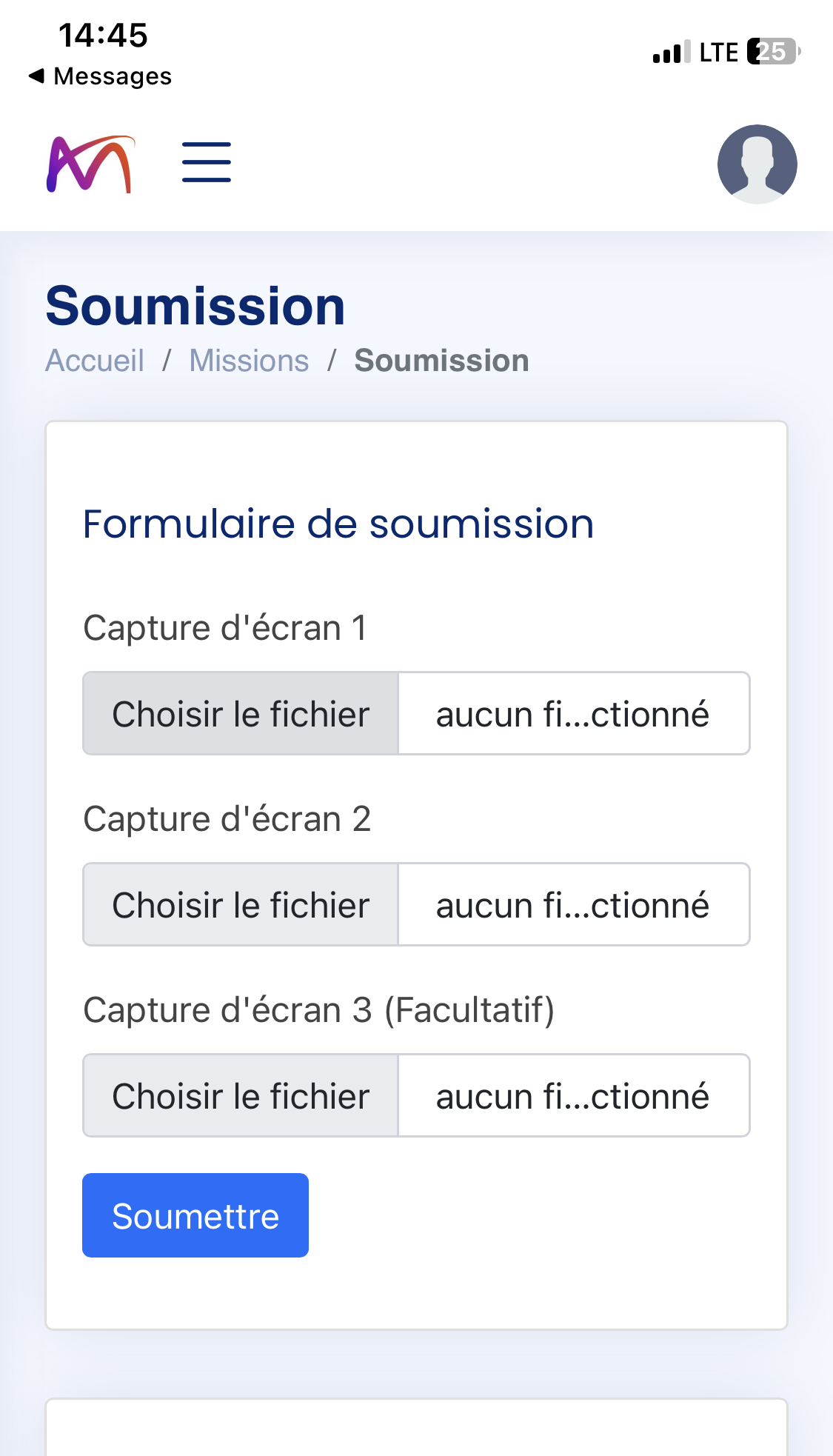Viewport: 833px width, 1456px height.
Task: Tap the colorful M logo
Action: tap(90, 164)
